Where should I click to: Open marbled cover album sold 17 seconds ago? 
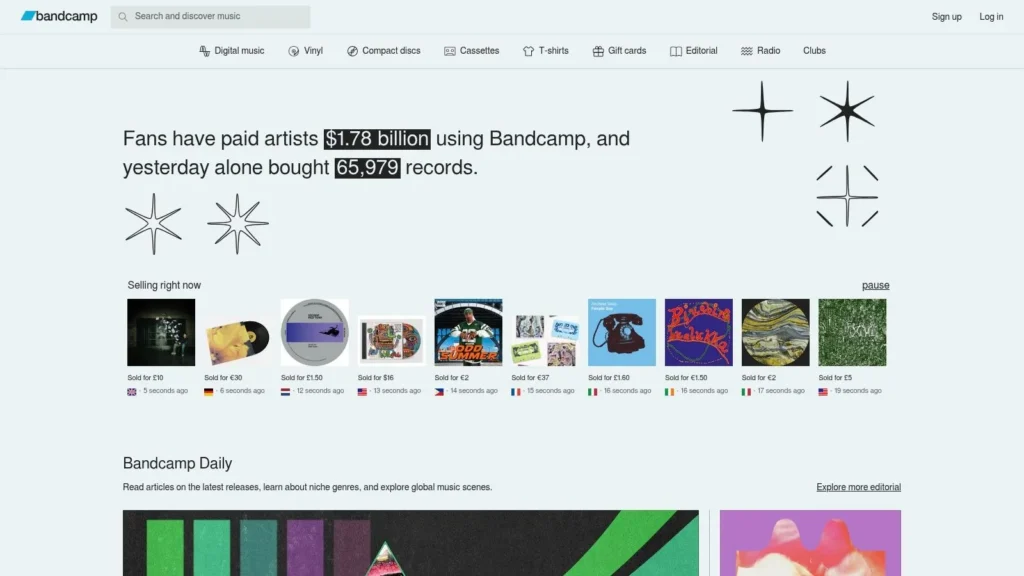[775, 332]
